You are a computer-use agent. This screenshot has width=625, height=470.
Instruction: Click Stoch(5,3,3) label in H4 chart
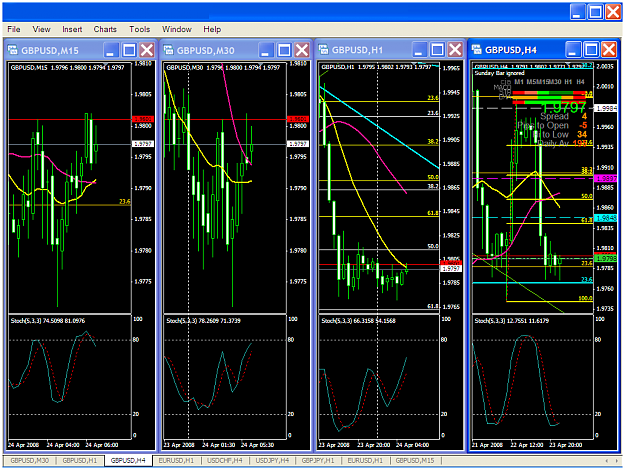point(511,321)
